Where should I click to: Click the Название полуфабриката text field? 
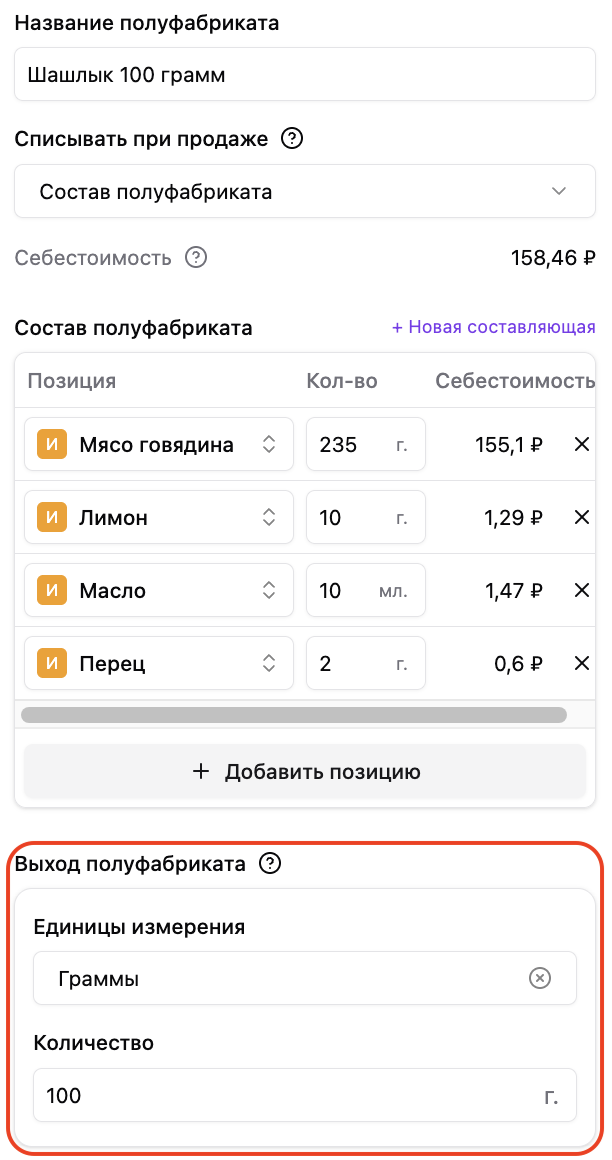click(x=305, y=74)
